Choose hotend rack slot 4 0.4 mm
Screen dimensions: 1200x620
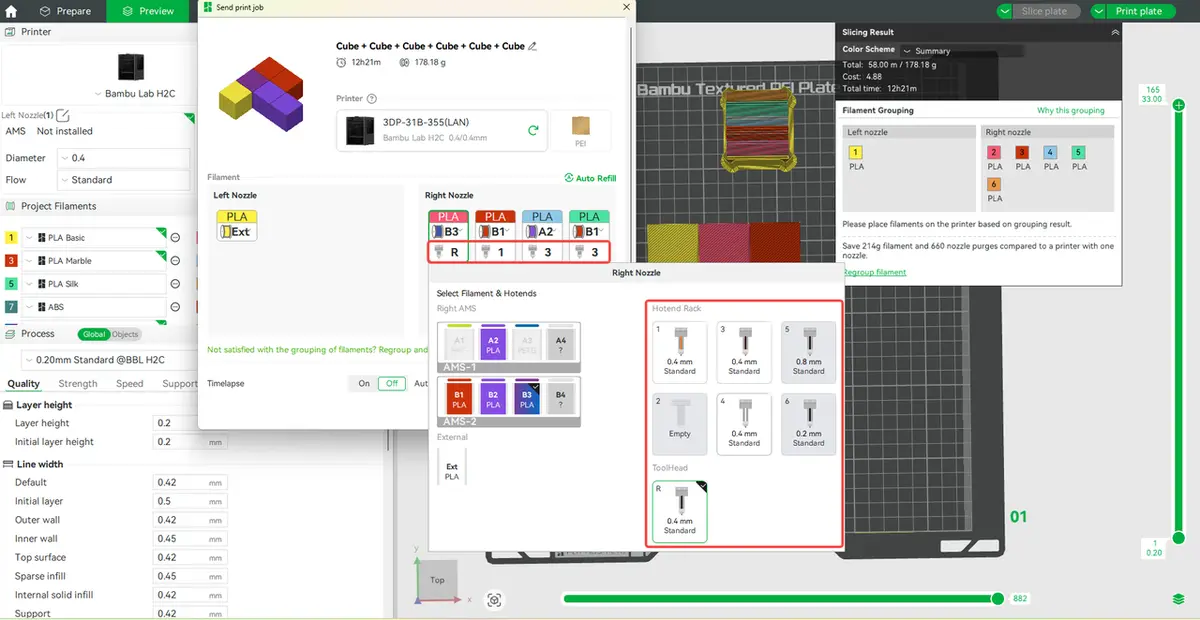point(744,423)
